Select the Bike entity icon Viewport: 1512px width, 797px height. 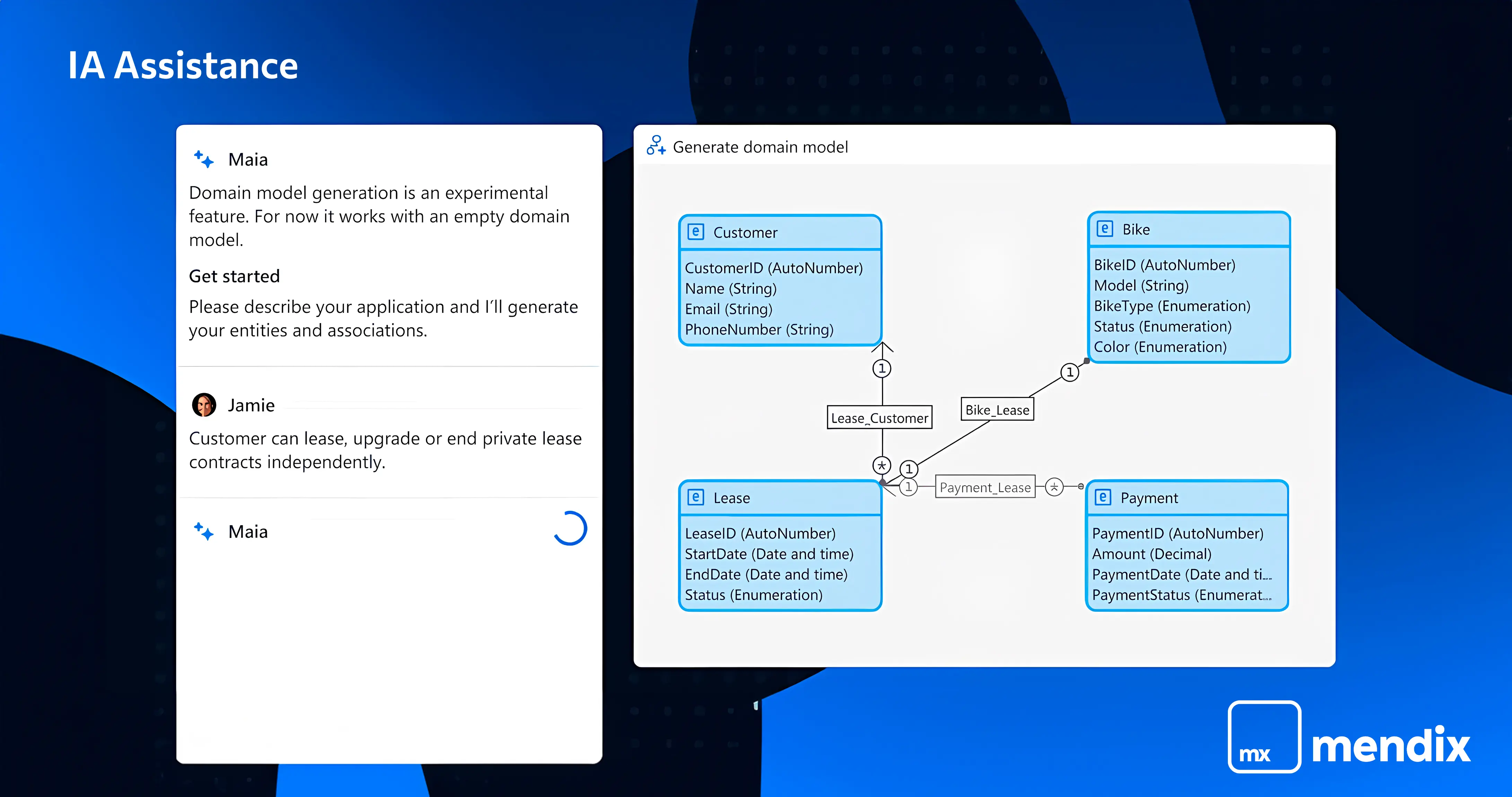(x=1105, y=229)
